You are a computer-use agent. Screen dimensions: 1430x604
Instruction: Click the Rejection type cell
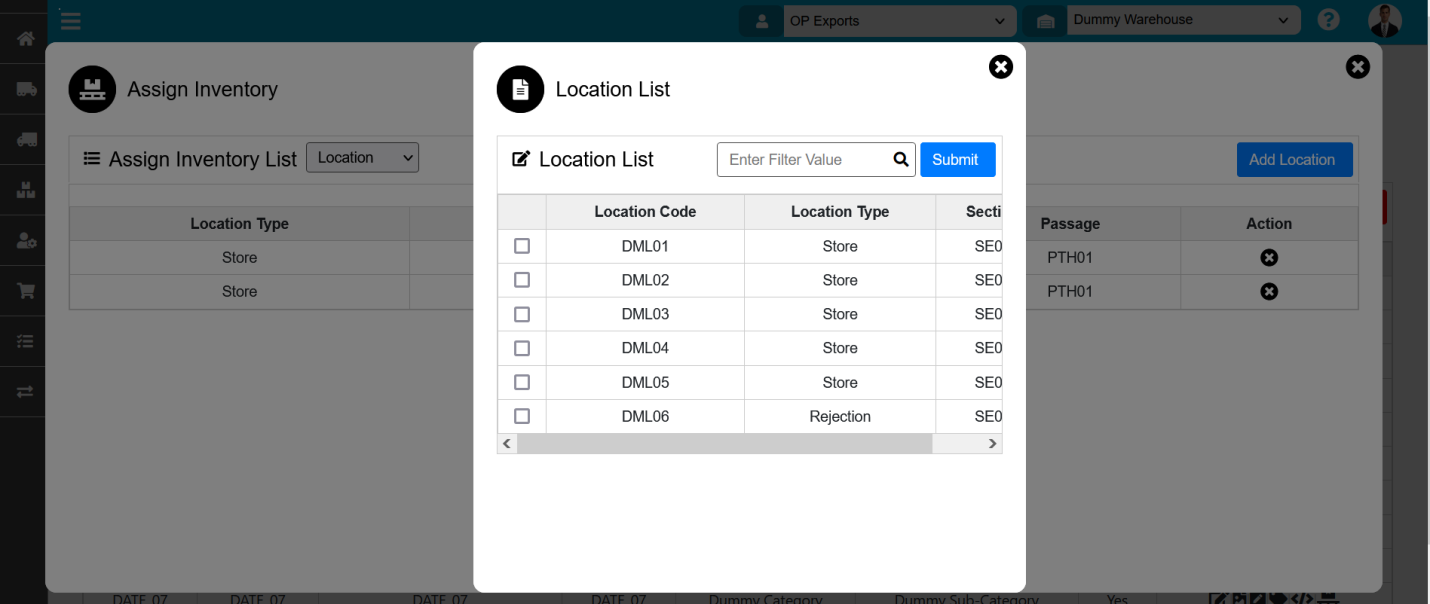[840, 416]
